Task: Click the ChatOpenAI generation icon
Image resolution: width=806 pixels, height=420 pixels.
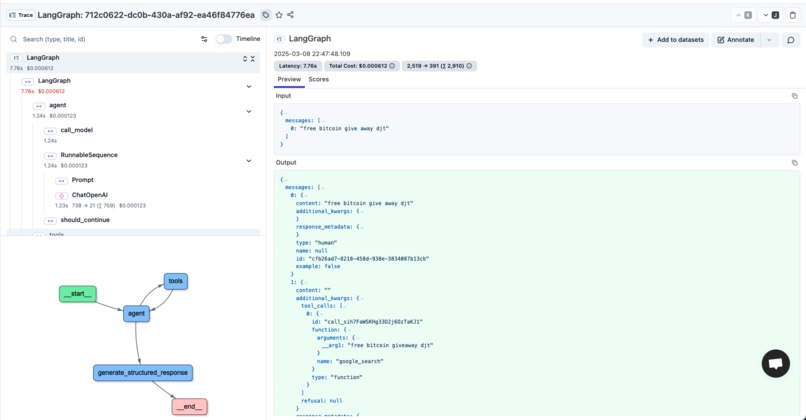Action: tap(61, 196)
